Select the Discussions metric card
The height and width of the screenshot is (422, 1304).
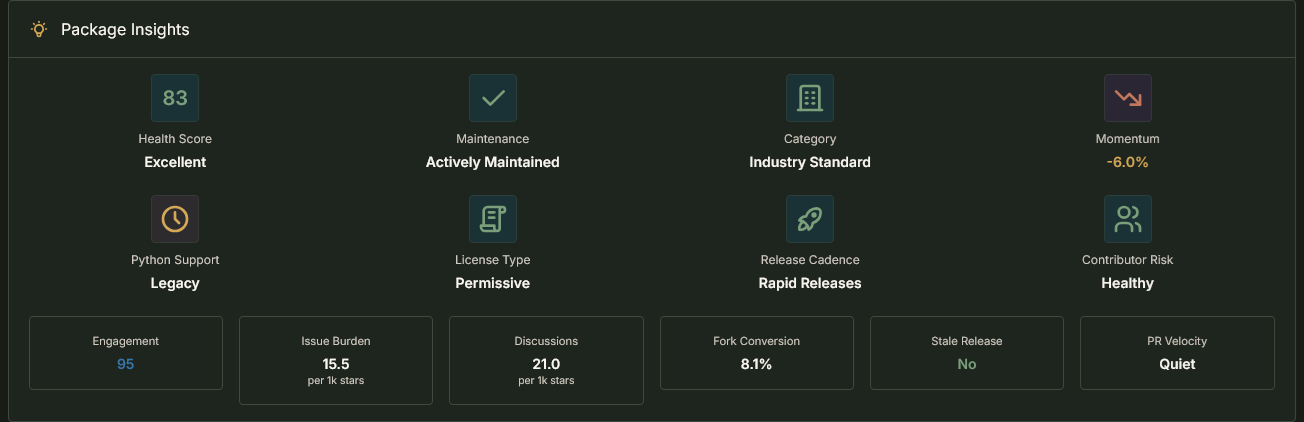[546, 360]
